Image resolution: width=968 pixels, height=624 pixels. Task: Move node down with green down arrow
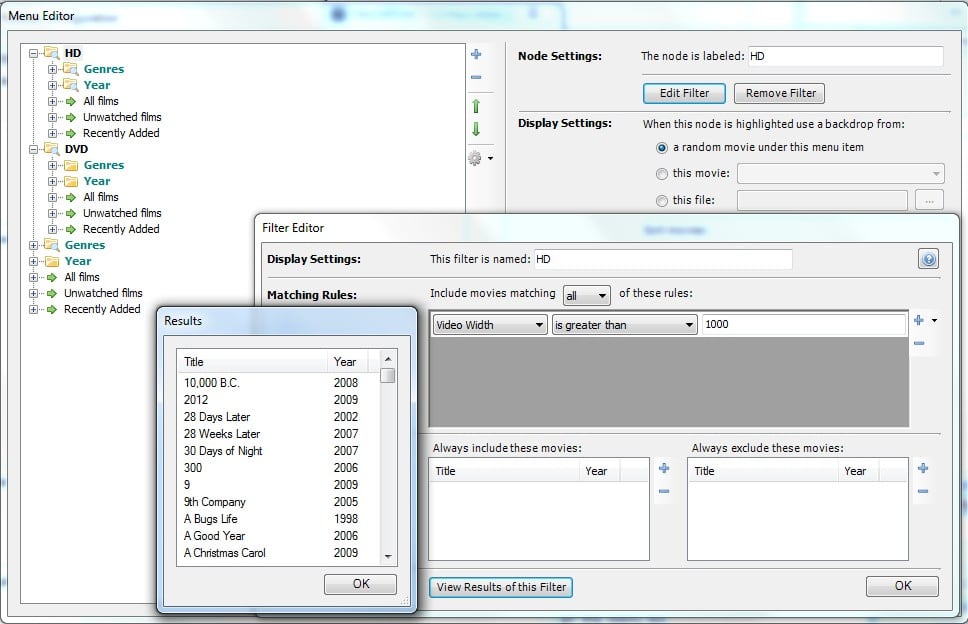[476, 130]
